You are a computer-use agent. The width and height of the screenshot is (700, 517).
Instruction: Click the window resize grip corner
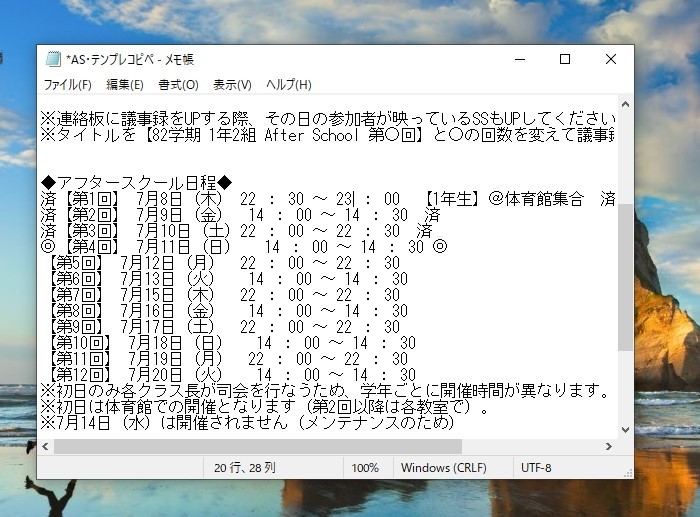coord(629,473)
